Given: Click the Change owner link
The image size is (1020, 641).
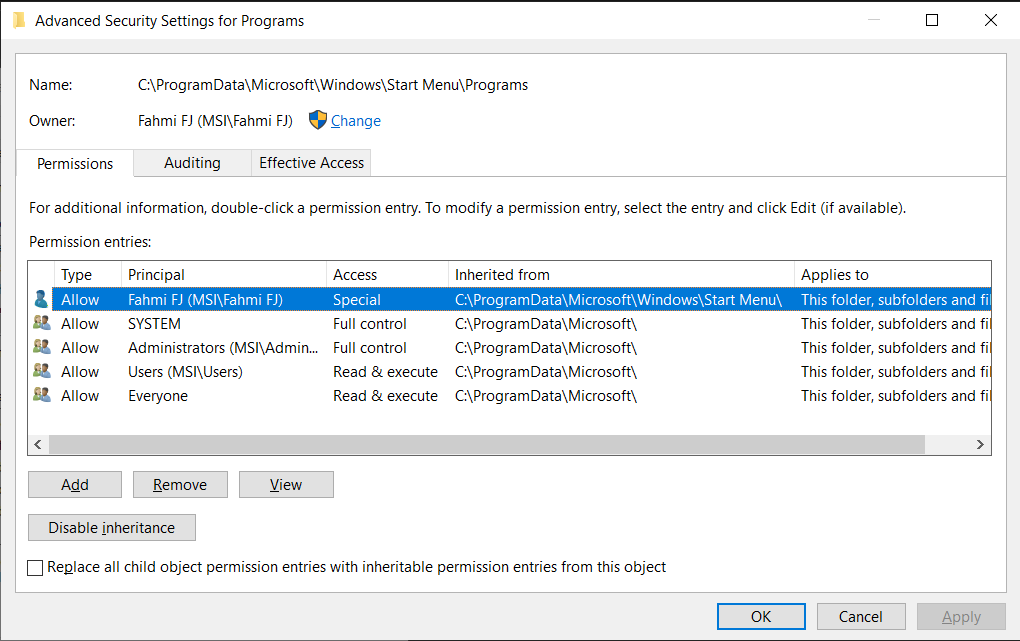Looking at the screenshot, I should point(355,121).
